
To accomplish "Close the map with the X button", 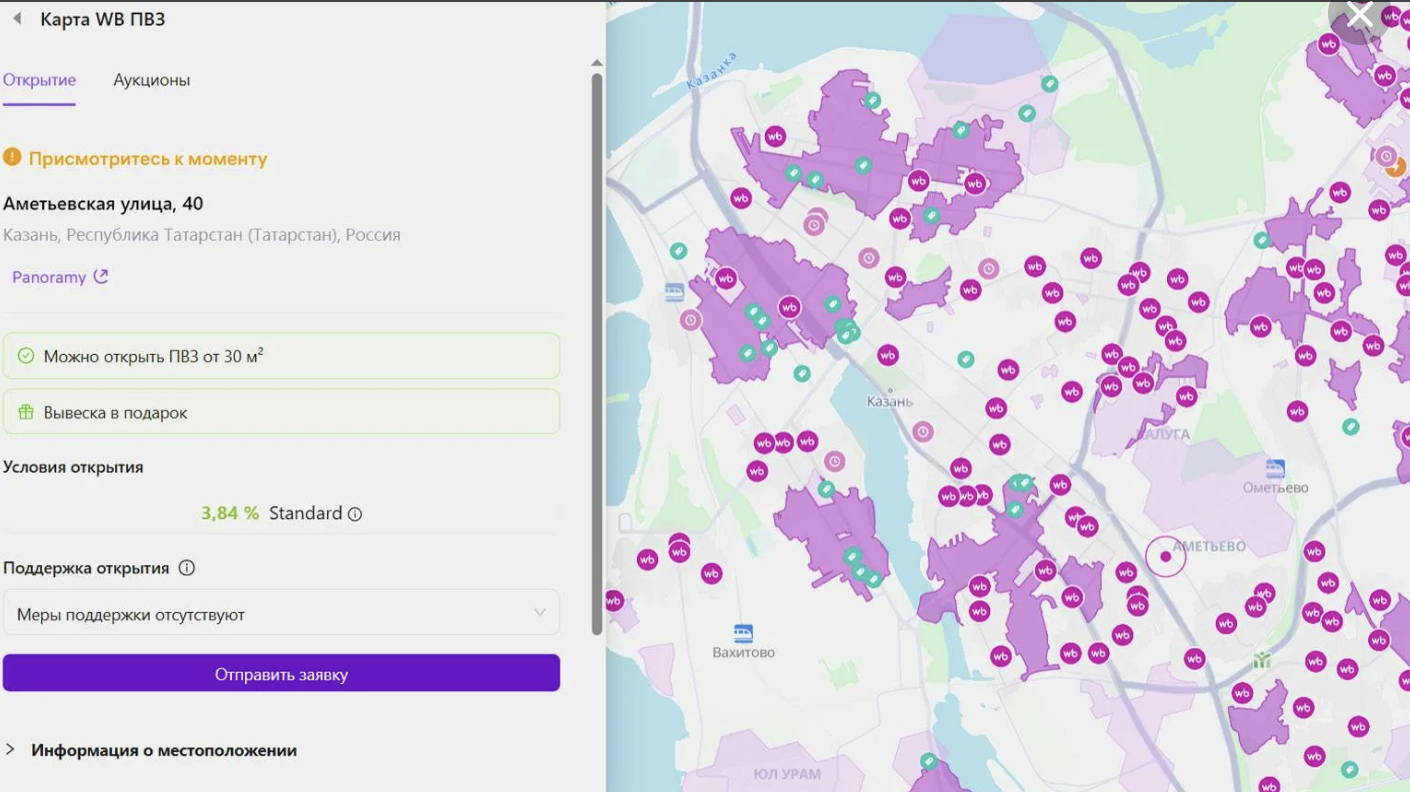I will click(1360, 15).
